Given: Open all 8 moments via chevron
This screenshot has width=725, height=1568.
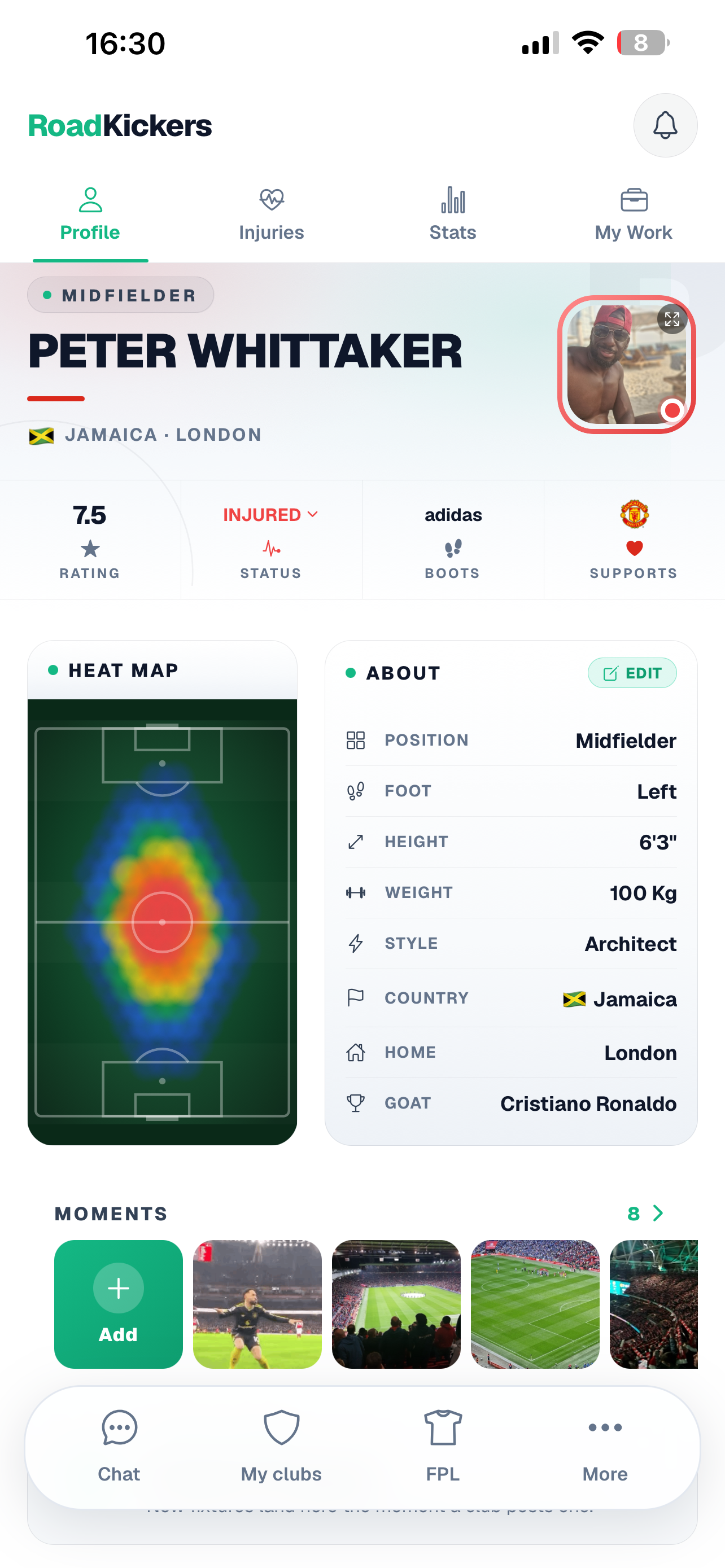Looking at the screenshot, I should [x=657, y=1213].
